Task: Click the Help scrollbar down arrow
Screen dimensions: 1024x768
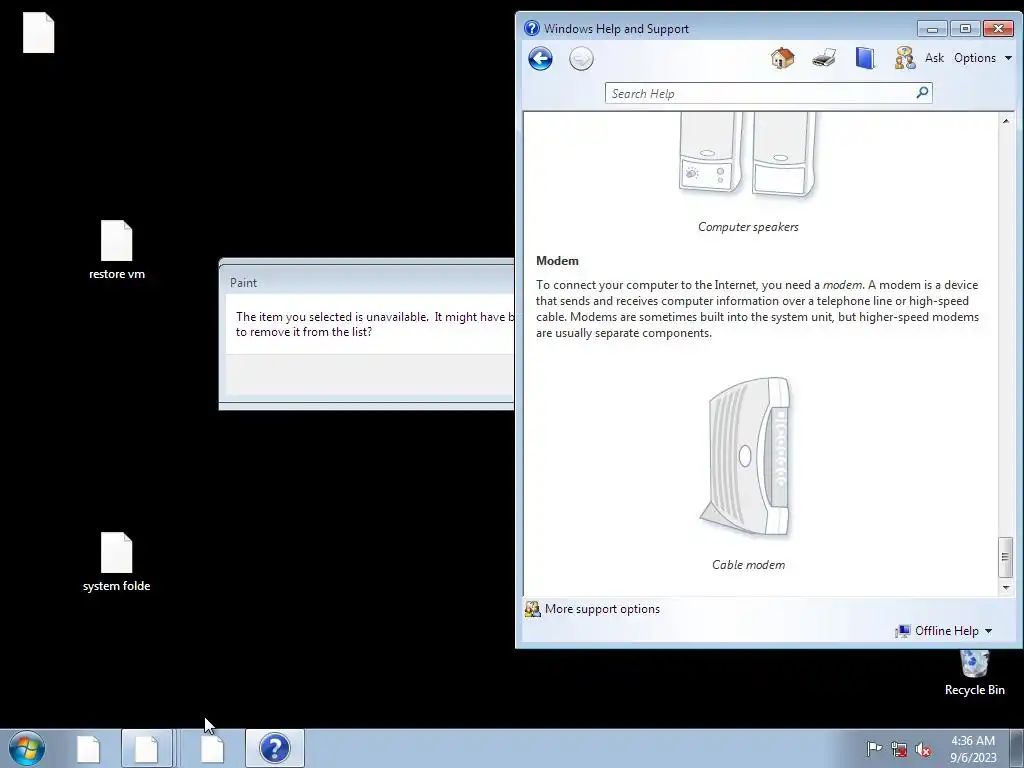Action: pyautogui.click(x=1006, y=588)
